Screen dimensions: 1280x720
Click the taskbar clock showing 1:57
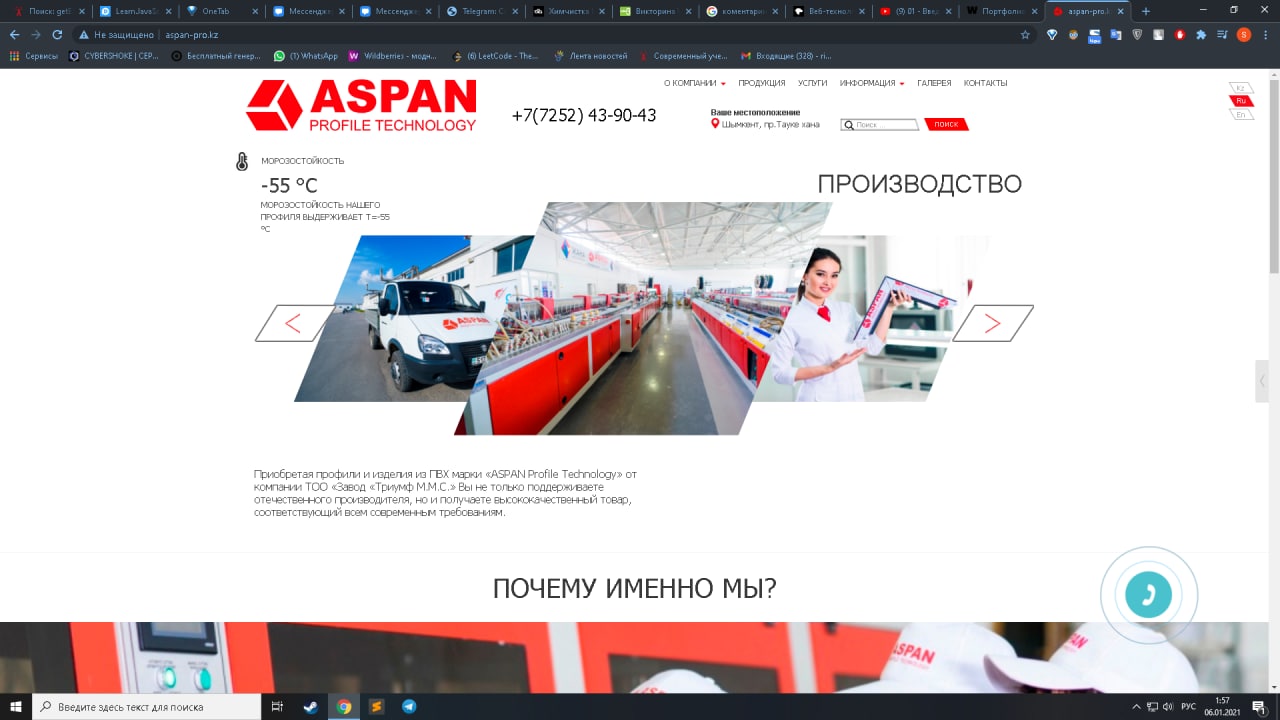click(x=1222, y=706)
